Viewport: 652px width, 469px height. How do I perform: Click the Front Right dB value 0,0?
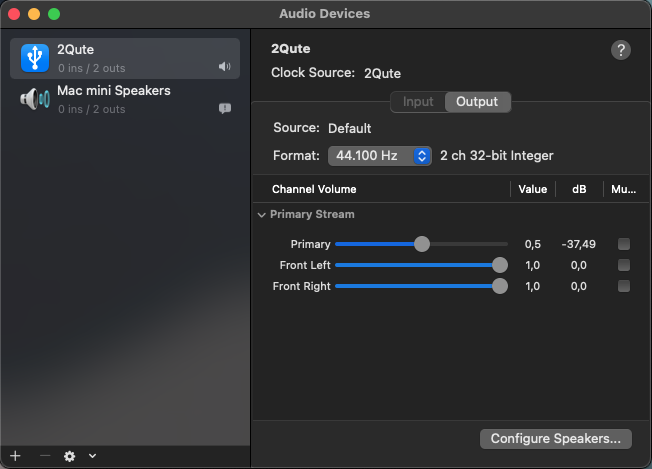tap(578, 286)
